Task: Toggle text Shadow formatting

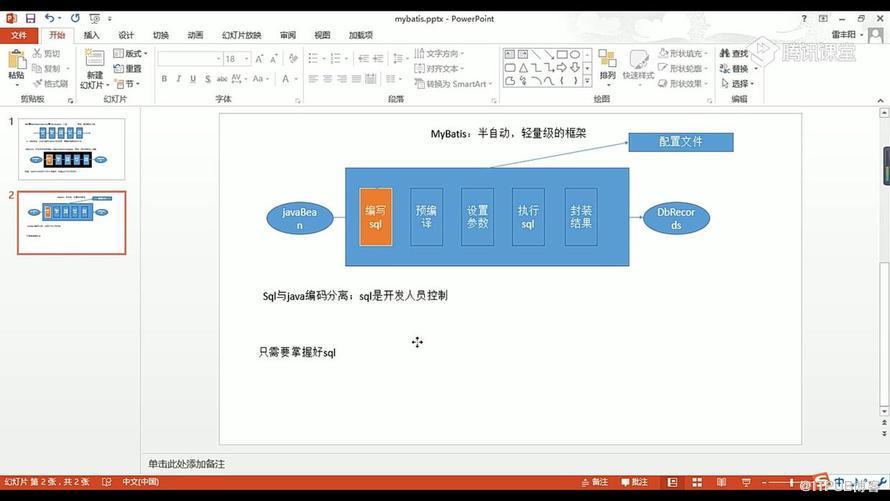Action: pos(208,79)
